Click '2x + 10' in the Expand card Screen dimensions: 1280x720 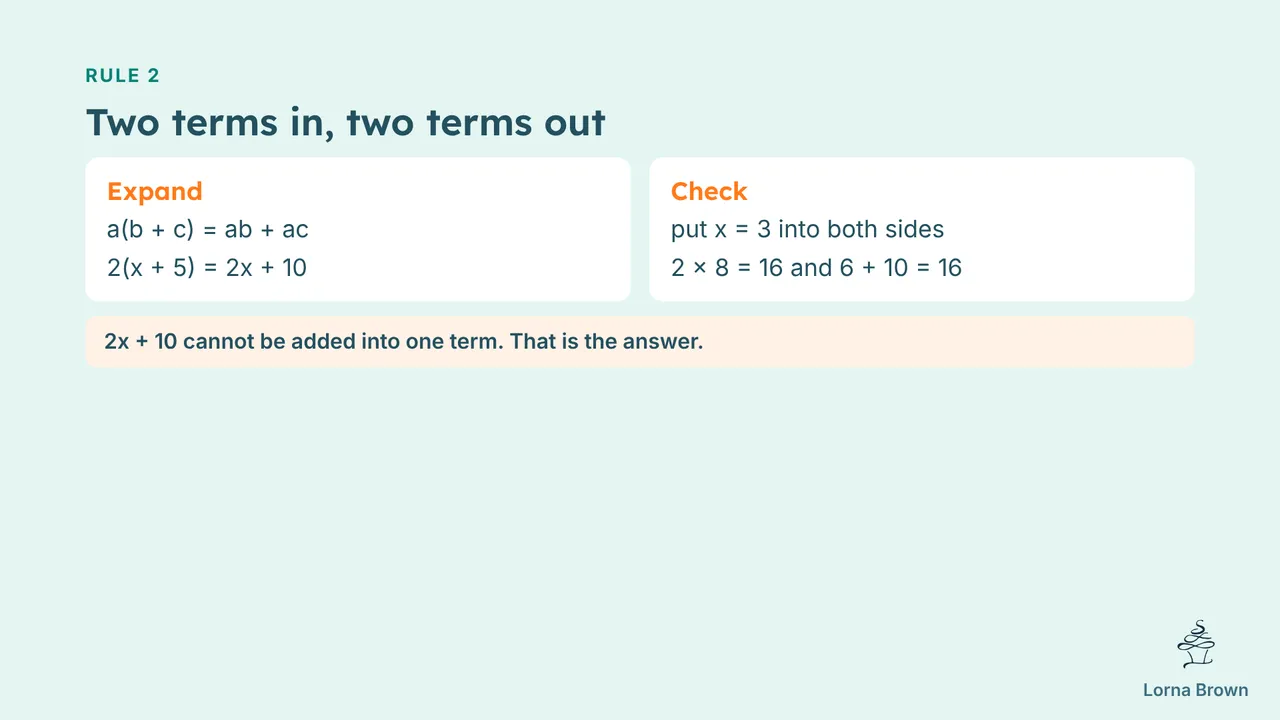click(x=266, y=268)
